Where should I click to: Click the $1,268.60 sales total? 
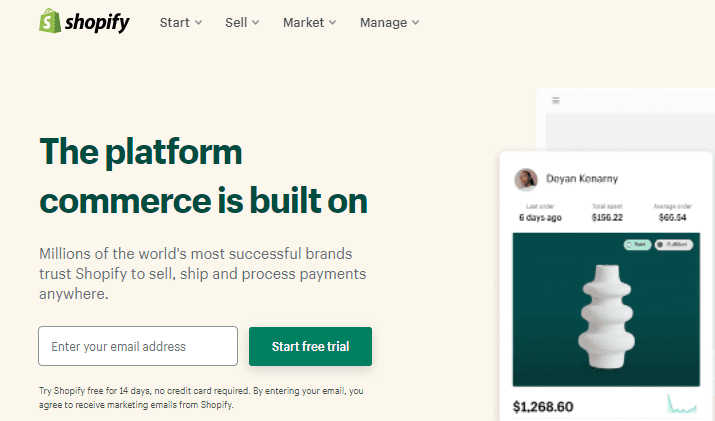(x=543, y=406)
